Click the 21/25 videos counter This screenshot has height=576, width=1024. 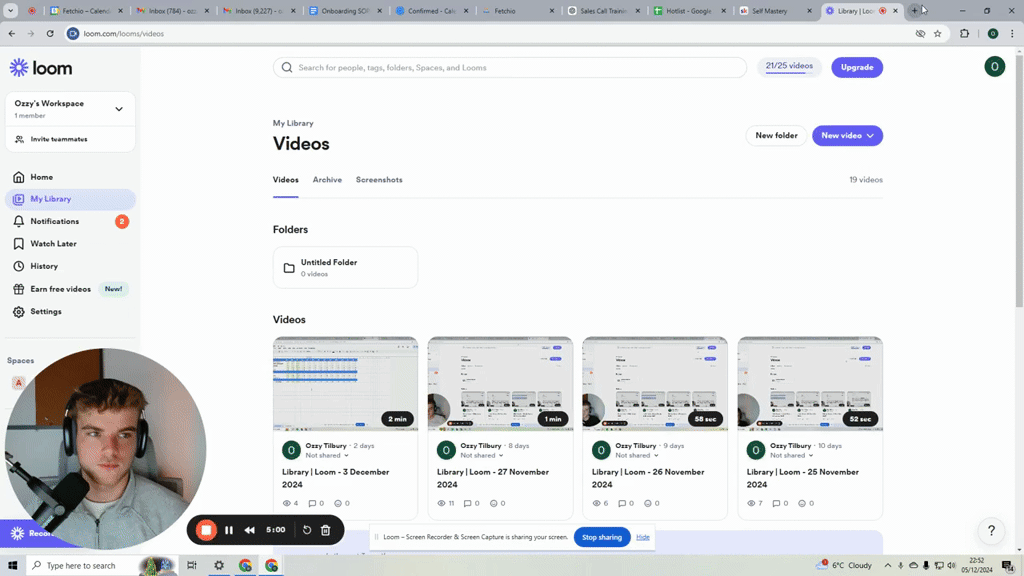789,67
